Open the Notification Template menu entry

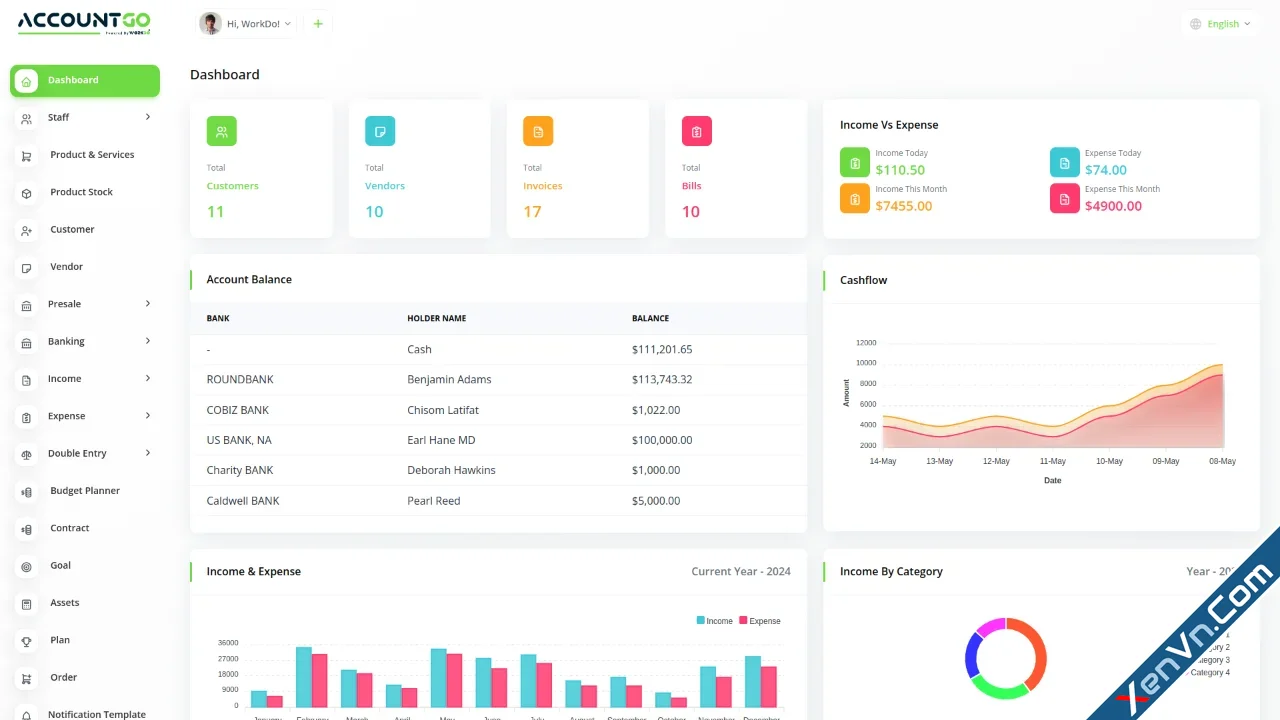pyautogui.click(x=95, y=713)
